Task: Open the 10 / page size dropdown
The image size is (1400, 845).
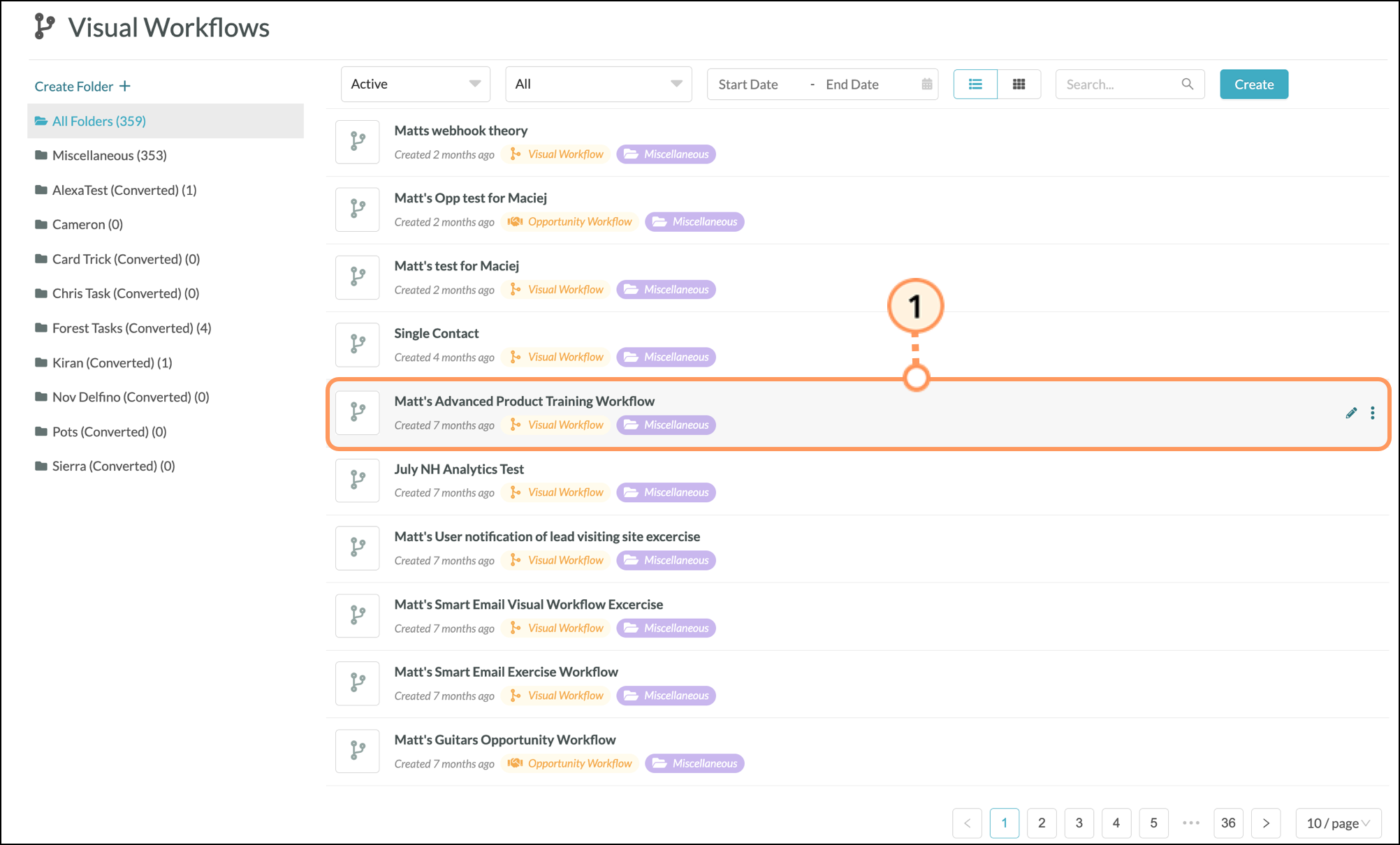Action: [1338, 823]
